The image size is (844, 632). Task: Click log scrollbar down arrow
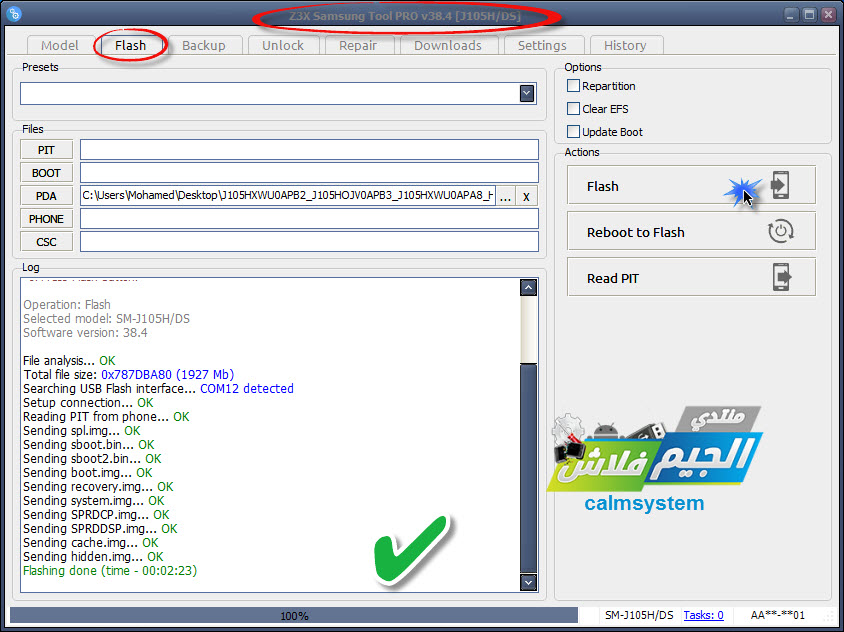coord(529,582)
